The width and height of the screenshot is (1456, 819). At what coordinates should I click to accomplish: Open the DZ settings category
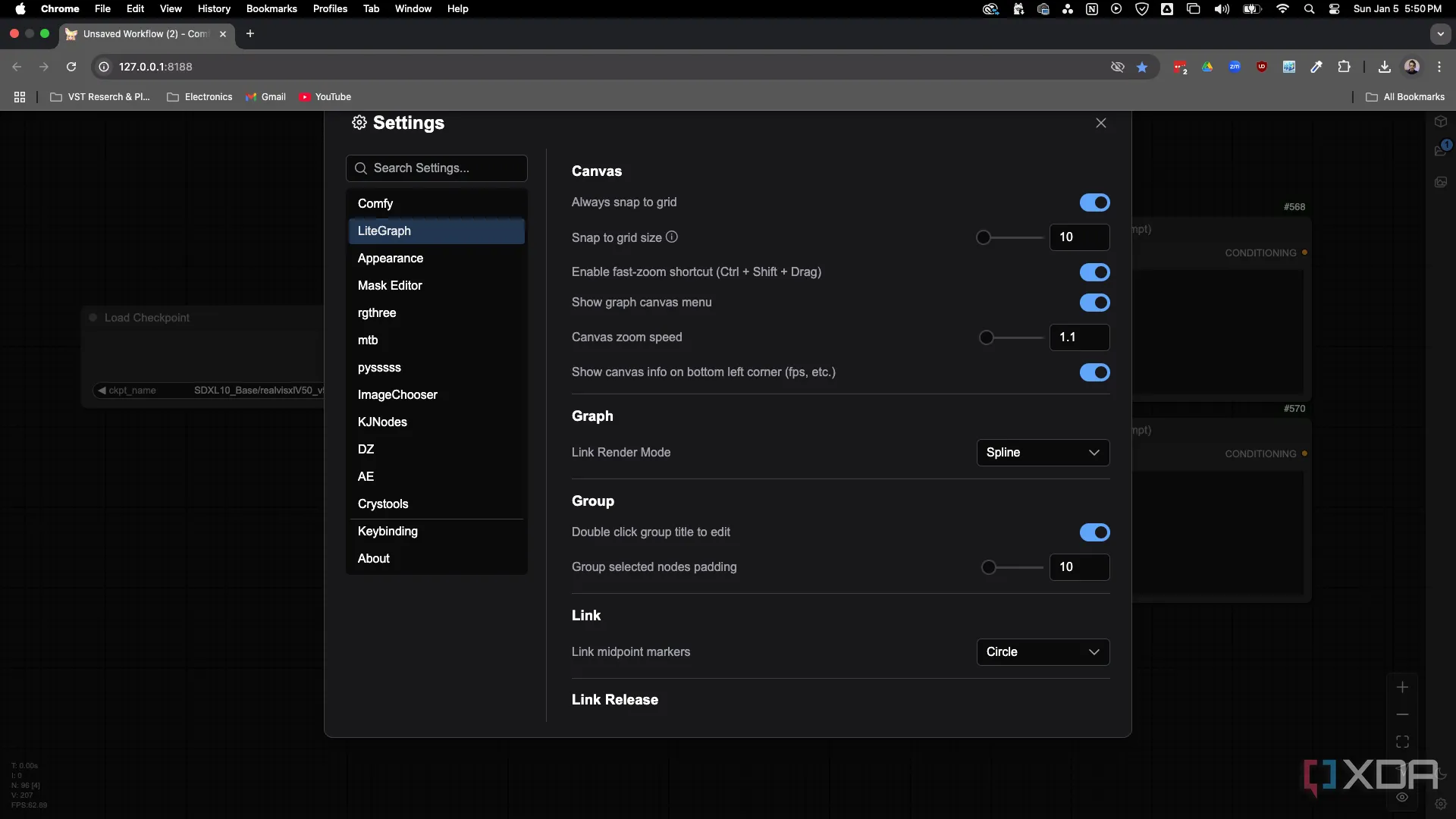[437, 449]
